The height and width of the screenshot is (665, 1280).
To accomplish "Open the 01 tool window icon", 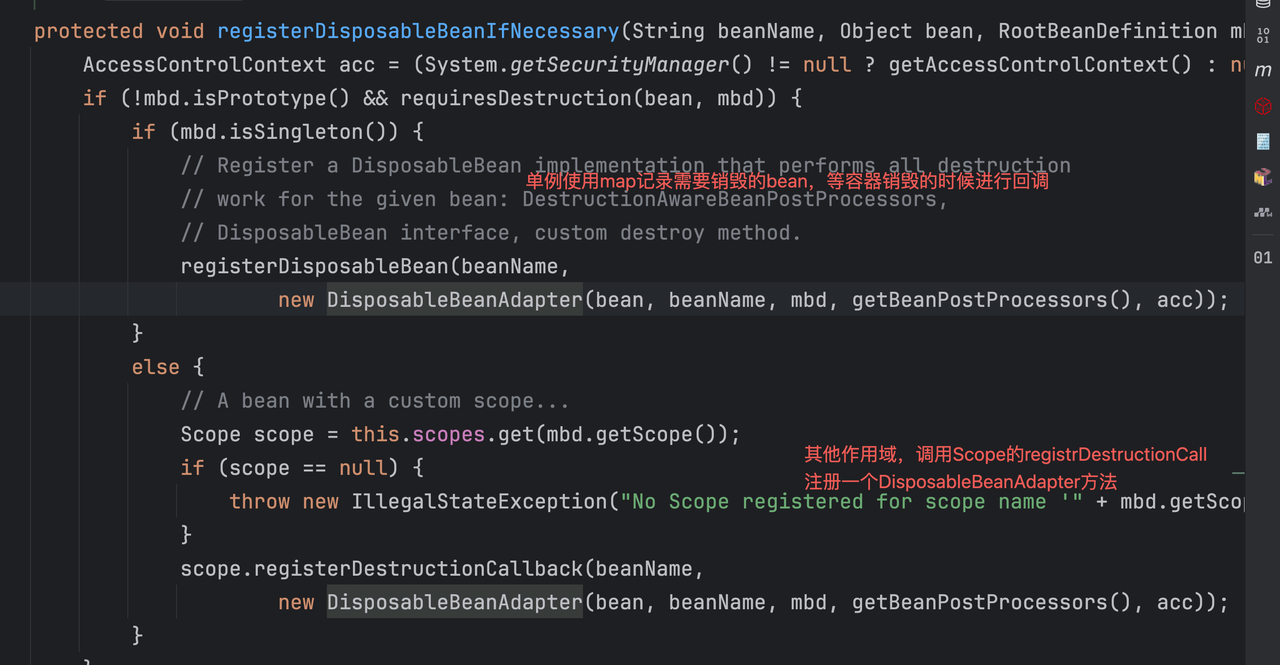I will [1263, 257].
